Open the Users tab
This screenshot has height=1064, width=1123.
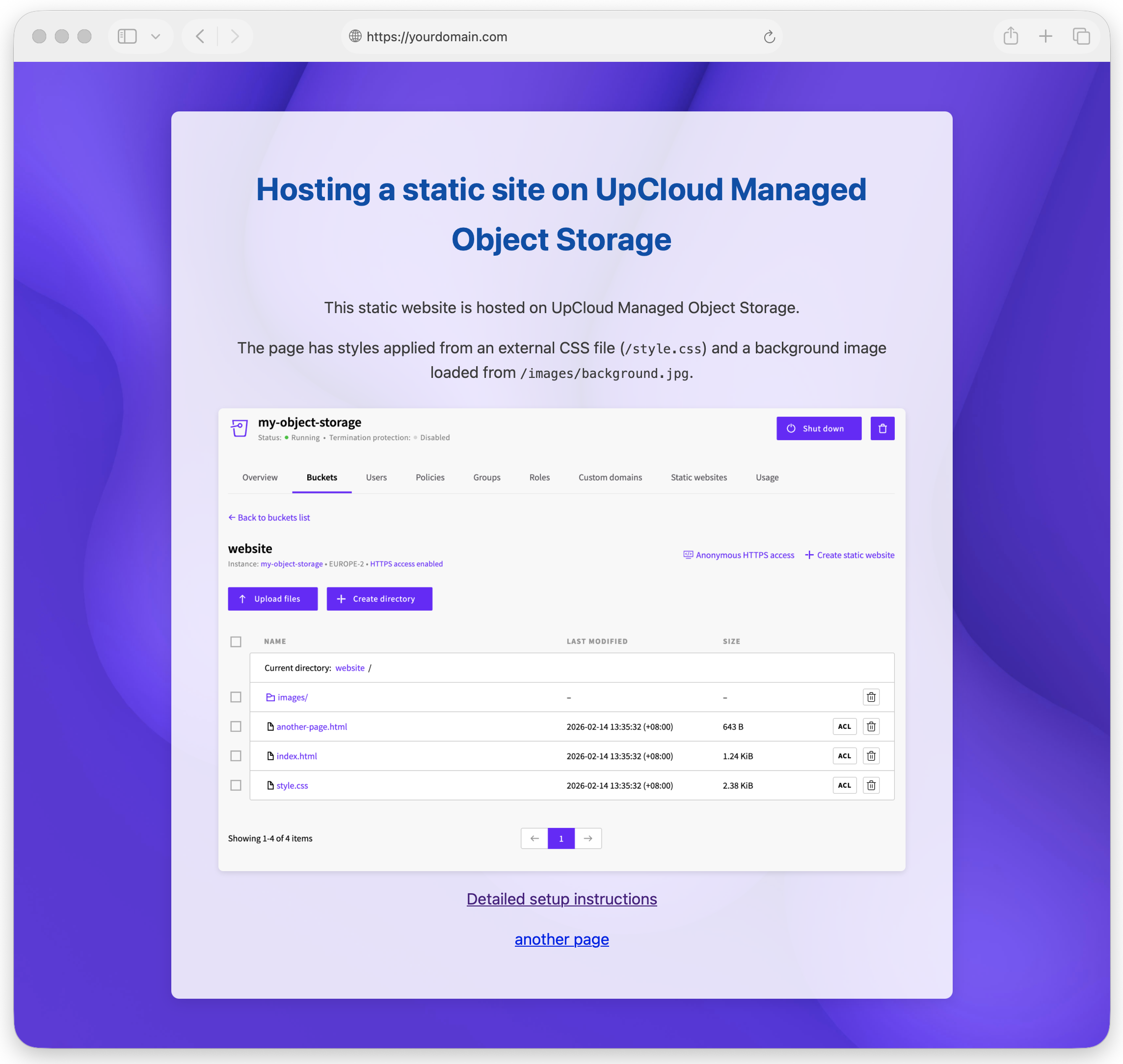[x=376, y=478]
